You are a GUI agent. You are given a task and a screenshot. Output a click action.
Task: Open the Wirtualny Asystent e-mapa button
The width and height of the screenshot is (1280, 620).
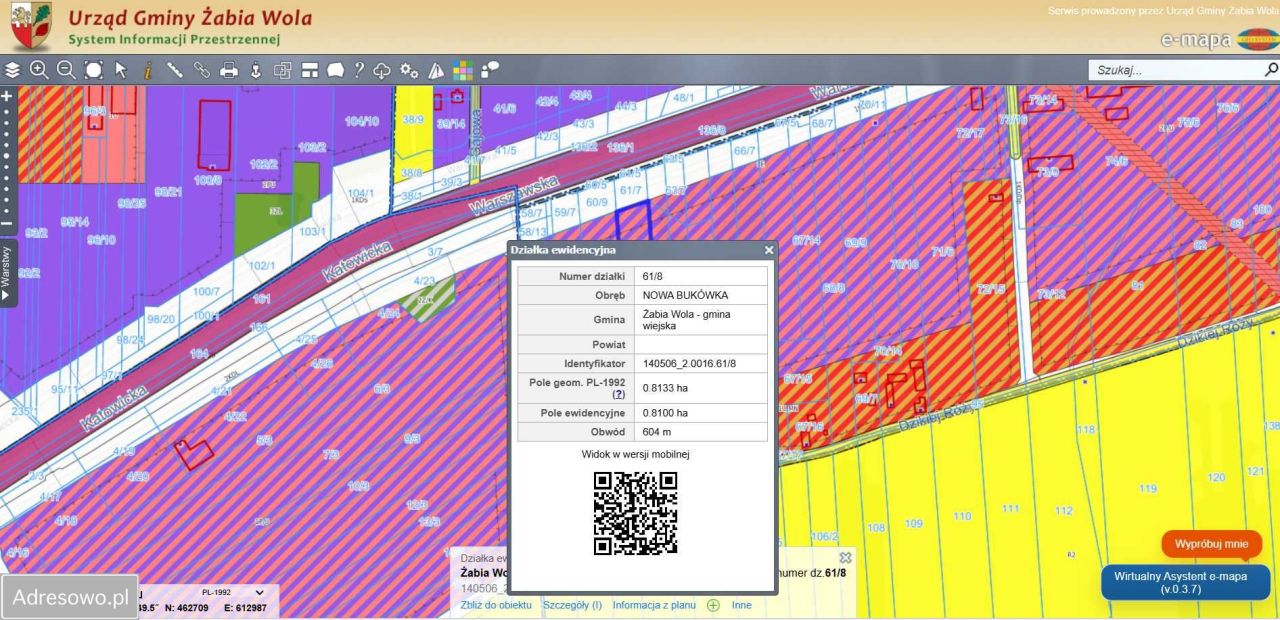pos(1185,583)
